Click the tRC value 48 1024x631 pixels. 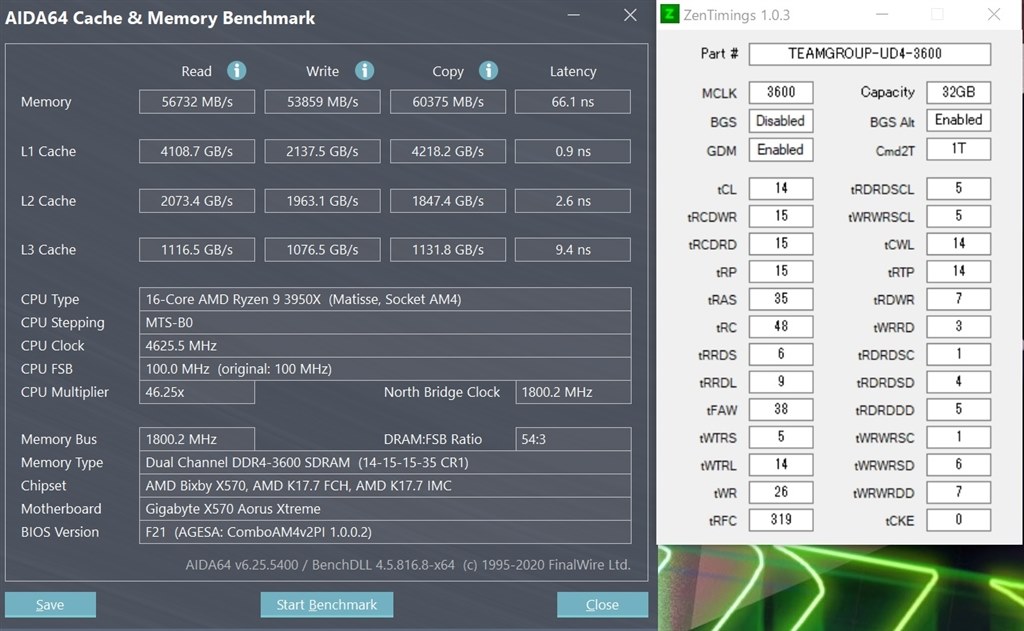(x=780, y=327)
